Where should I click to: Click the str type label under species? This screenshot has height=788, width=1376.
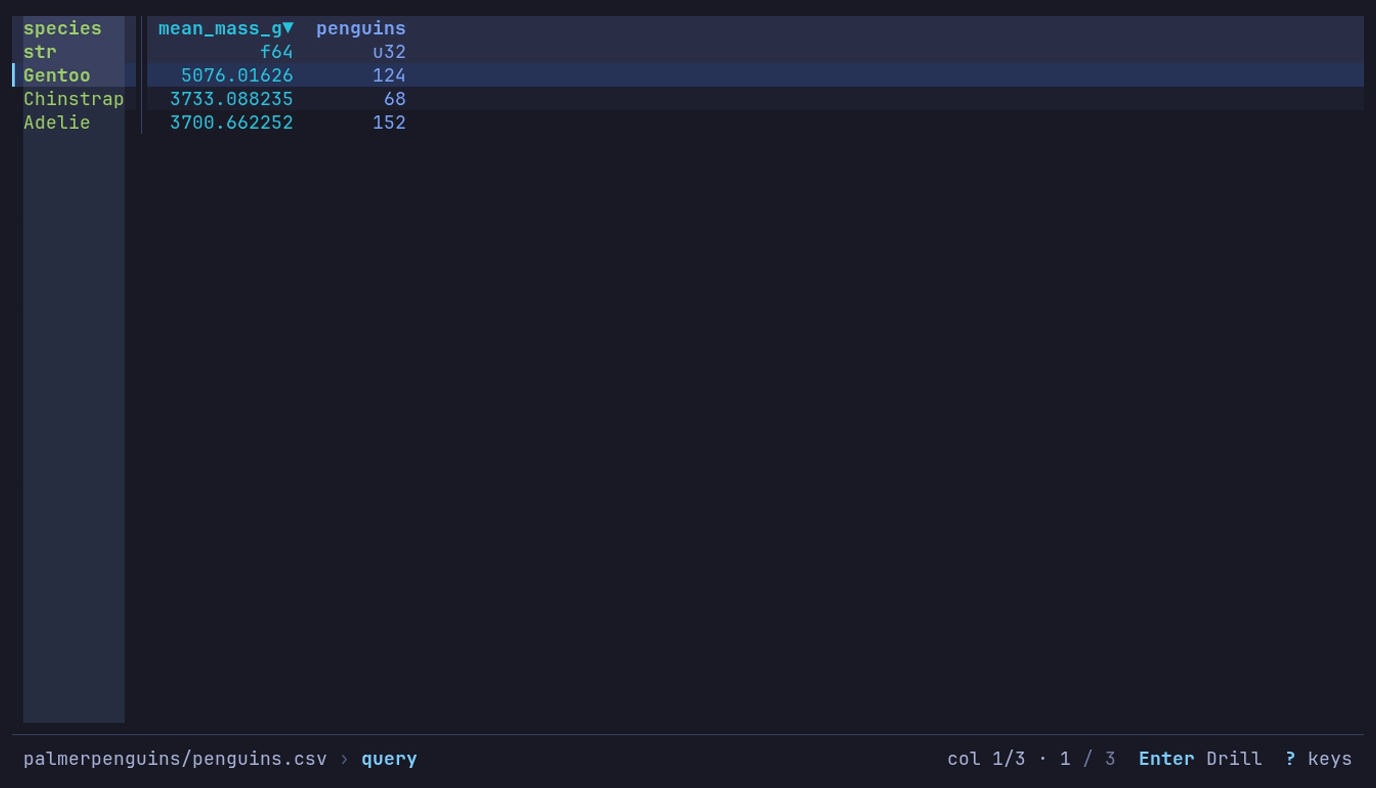(x=40, y=52)
